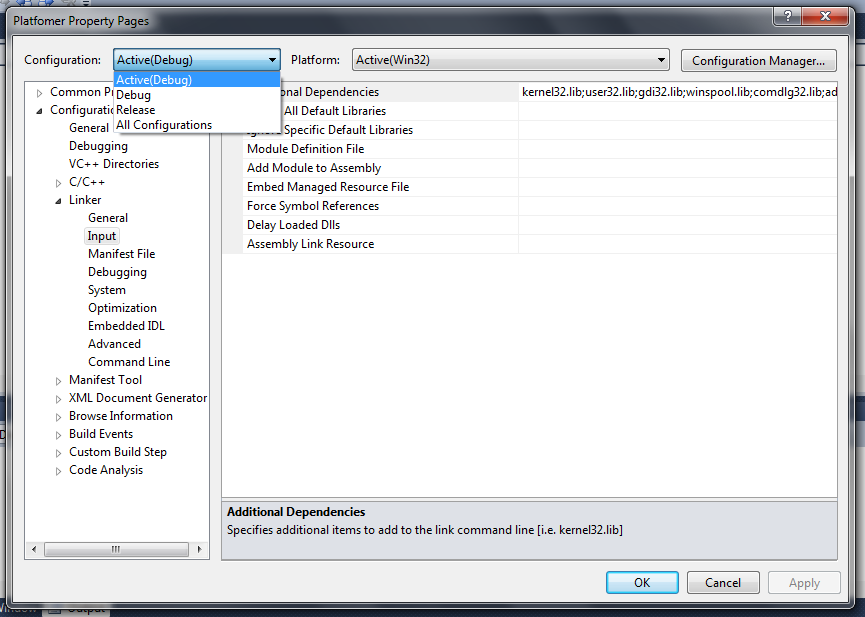Collapse the Configuration dropdown arrow

tap(271, 60)
